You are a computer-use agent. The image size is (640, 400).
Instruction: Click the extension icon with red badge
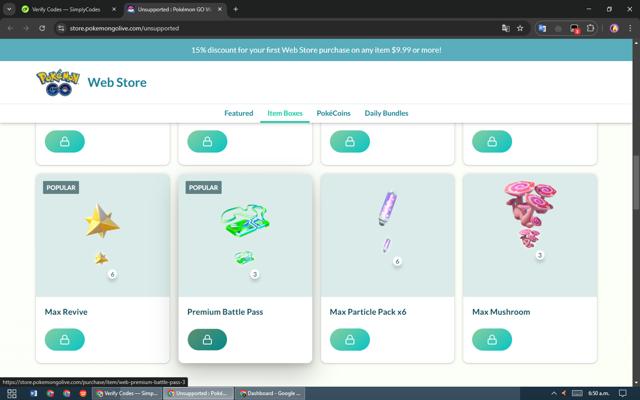click(x=575, y=29)
